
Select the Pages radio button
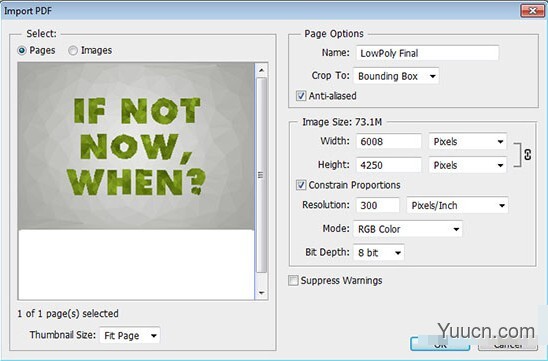coord(22,51)
